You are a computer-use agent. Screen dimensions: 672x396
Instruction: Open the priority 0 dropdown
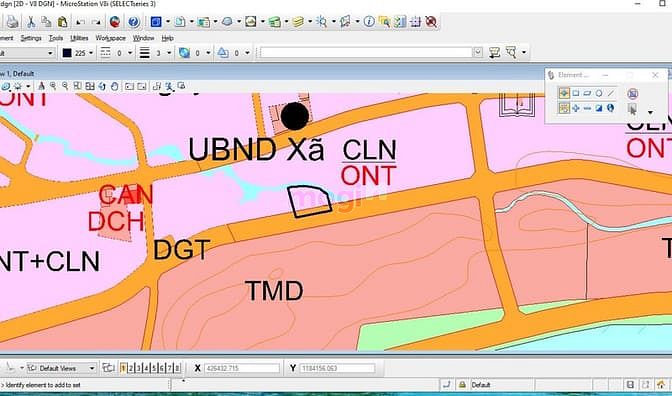click(x=247, y=53)
